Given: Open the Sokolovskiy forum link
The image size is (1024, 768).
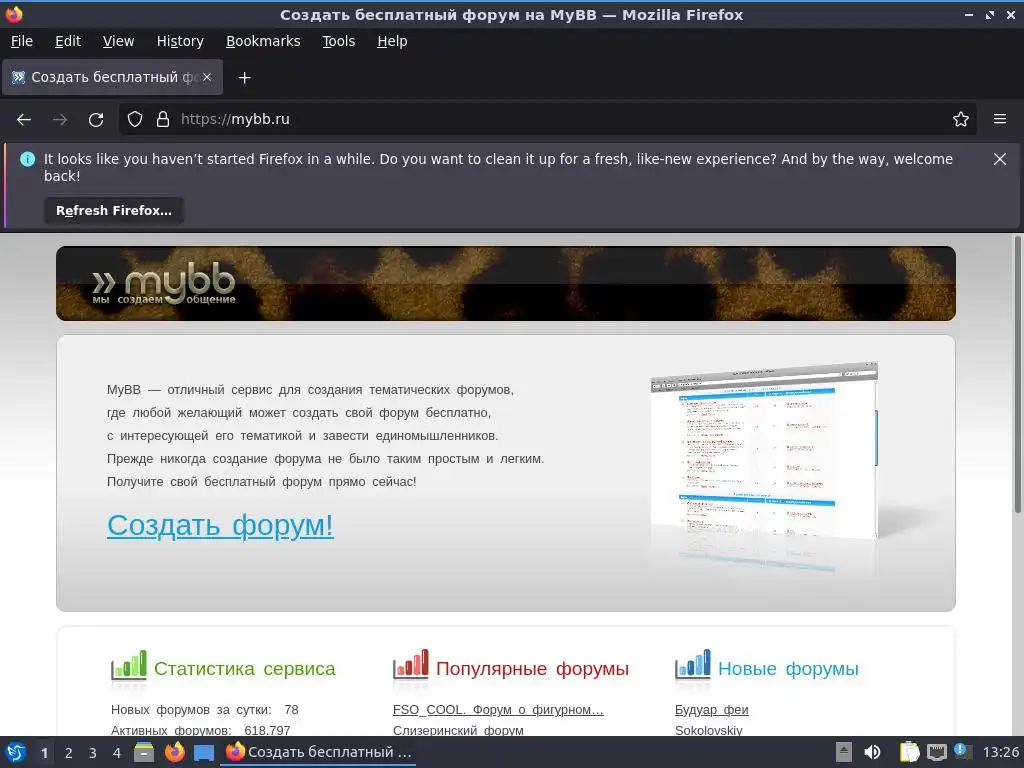Looking at the screenshot, I should [x=709, y=730].
